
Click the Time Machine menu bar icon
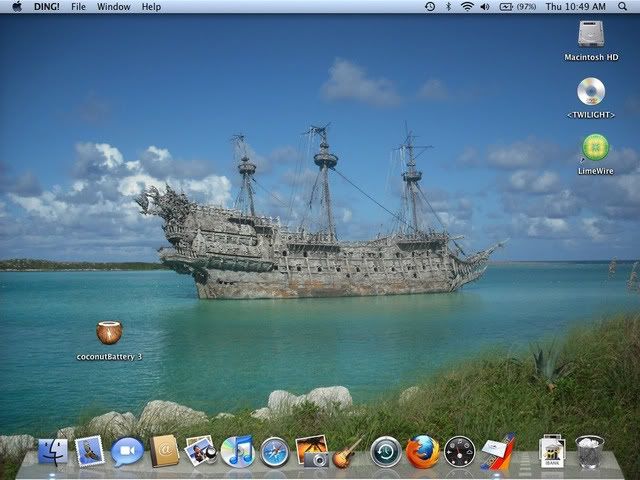430,7
